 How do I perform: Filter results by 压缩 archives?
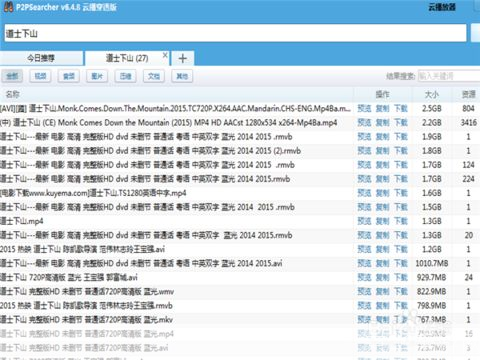pos(125,76)
